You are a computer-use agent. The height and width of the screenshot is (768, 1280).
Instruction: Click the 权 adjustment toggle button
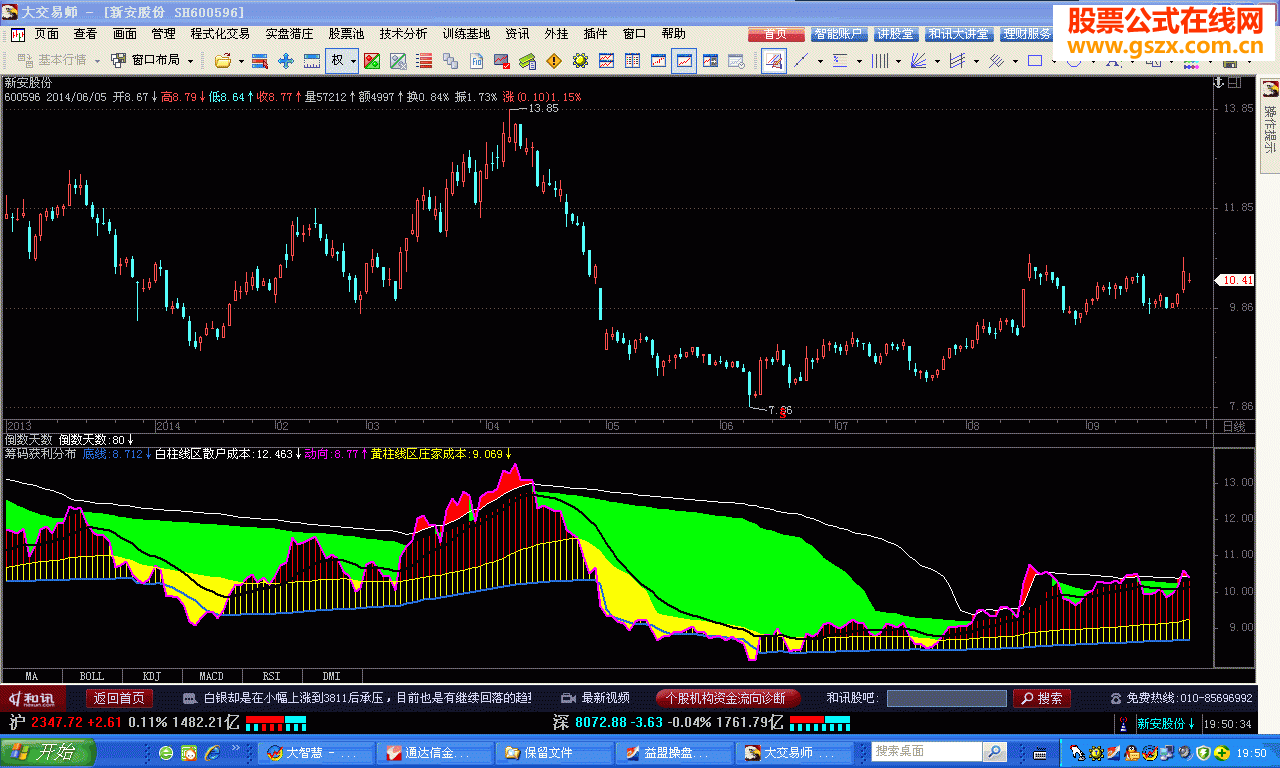click(x=338, y=60)
